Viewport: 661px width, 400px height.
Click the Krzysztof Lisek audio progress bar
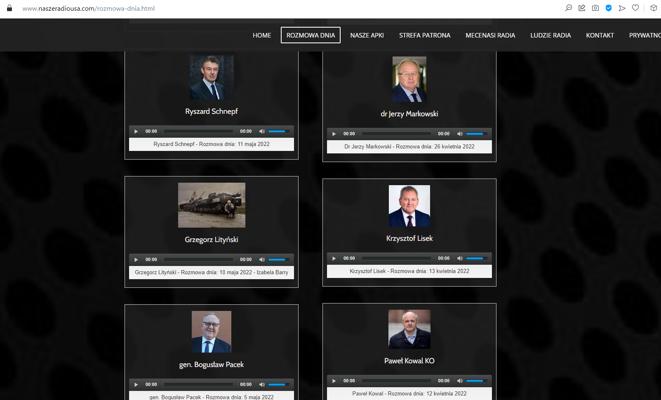click(x=396, y=258)
